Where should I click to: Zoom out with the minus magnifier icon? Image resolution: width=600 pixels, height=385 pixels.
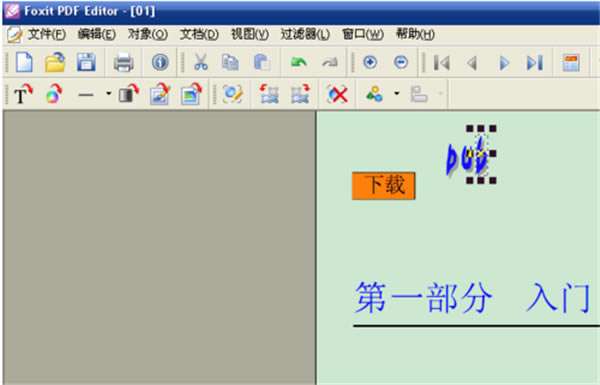coord(401,62)
